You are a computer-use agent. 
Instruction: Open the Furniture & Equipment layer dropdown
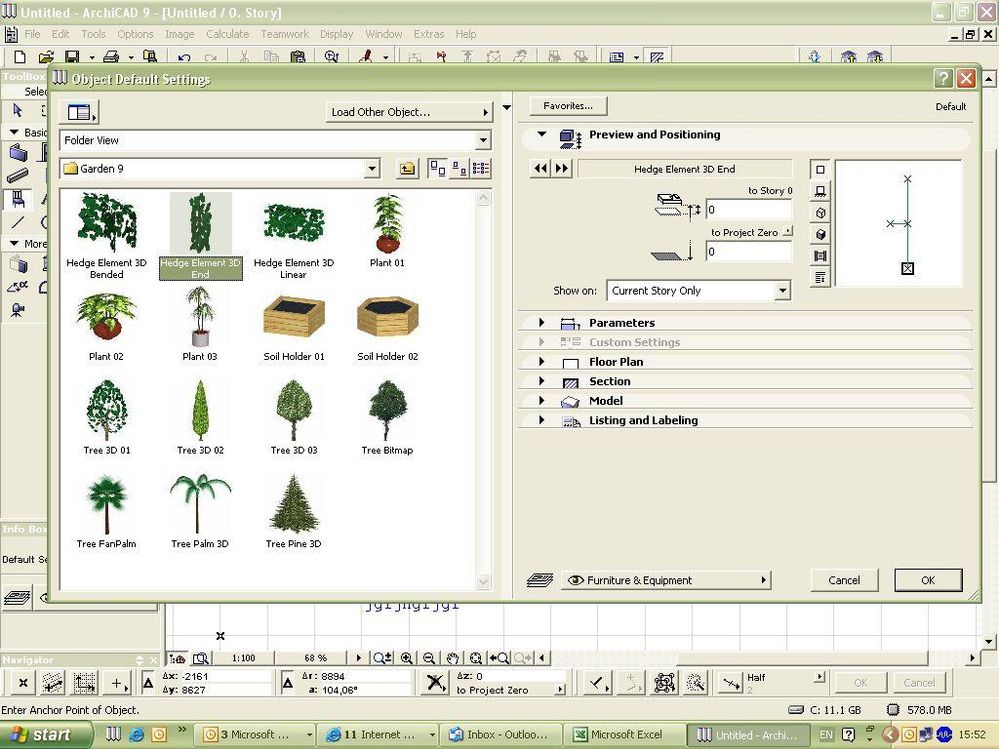[x=666, y=580]
